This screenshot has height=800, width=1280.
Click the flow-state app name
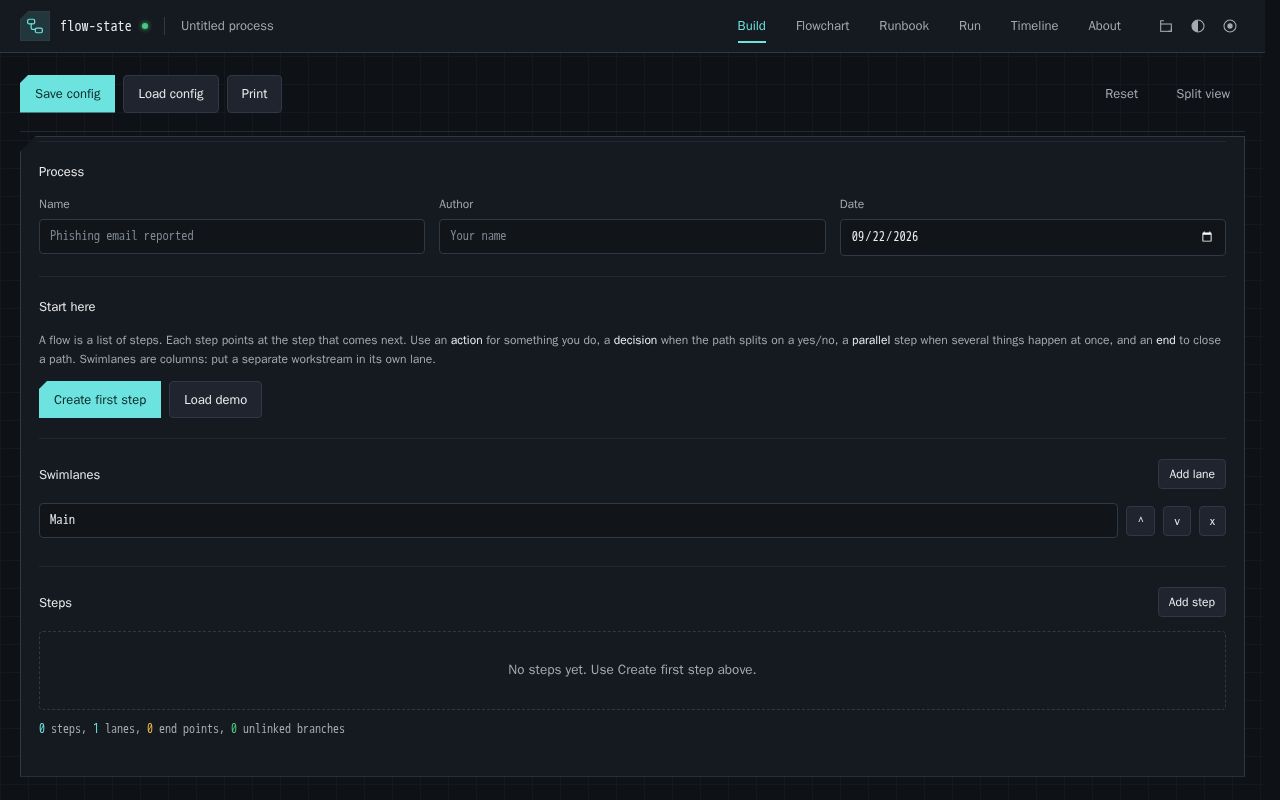point(96,26)
